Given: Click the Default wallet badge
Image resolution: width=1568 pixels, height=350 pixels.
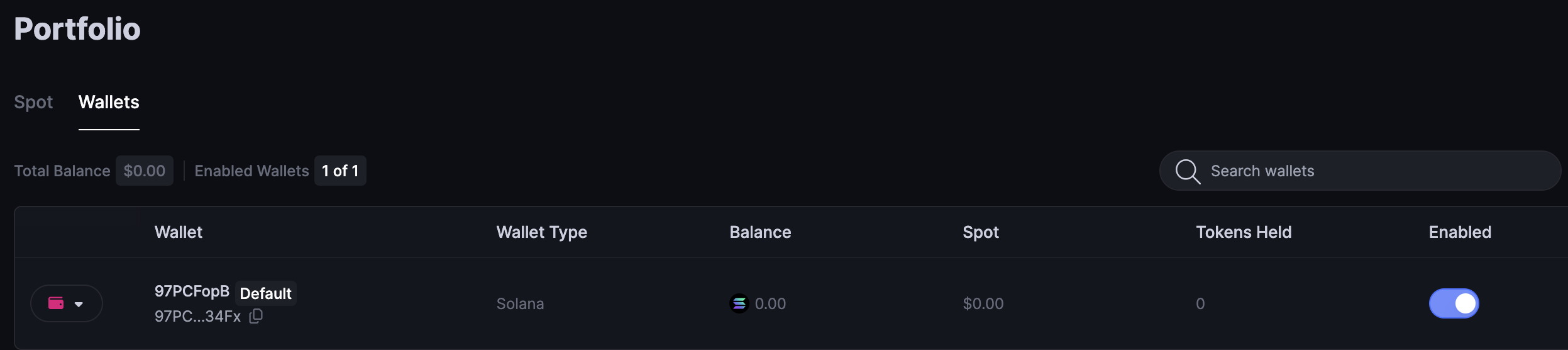Looking at the screenshot, I should pyautogui.click(x=265, y=293).
